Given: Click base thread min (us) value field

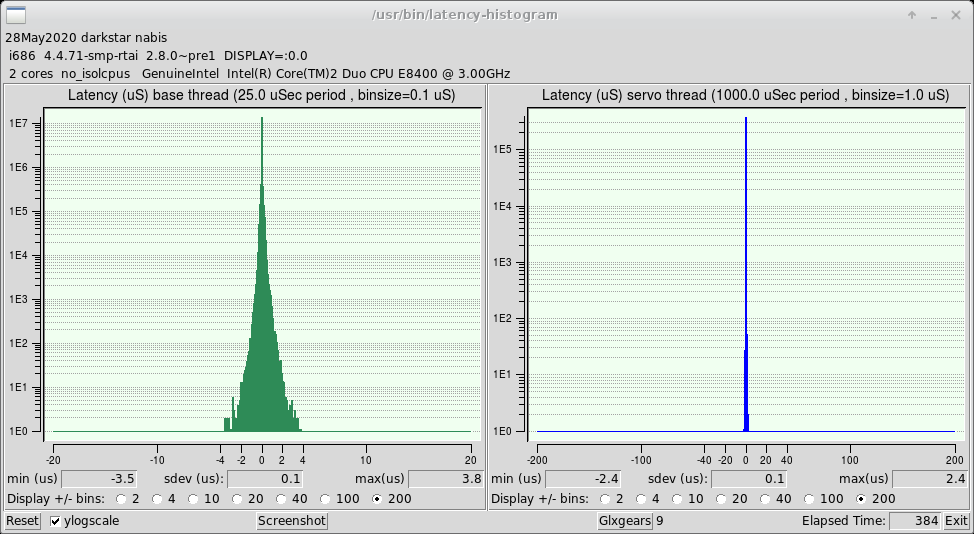Looking at the screenshot, I should (x=99, y=479).
